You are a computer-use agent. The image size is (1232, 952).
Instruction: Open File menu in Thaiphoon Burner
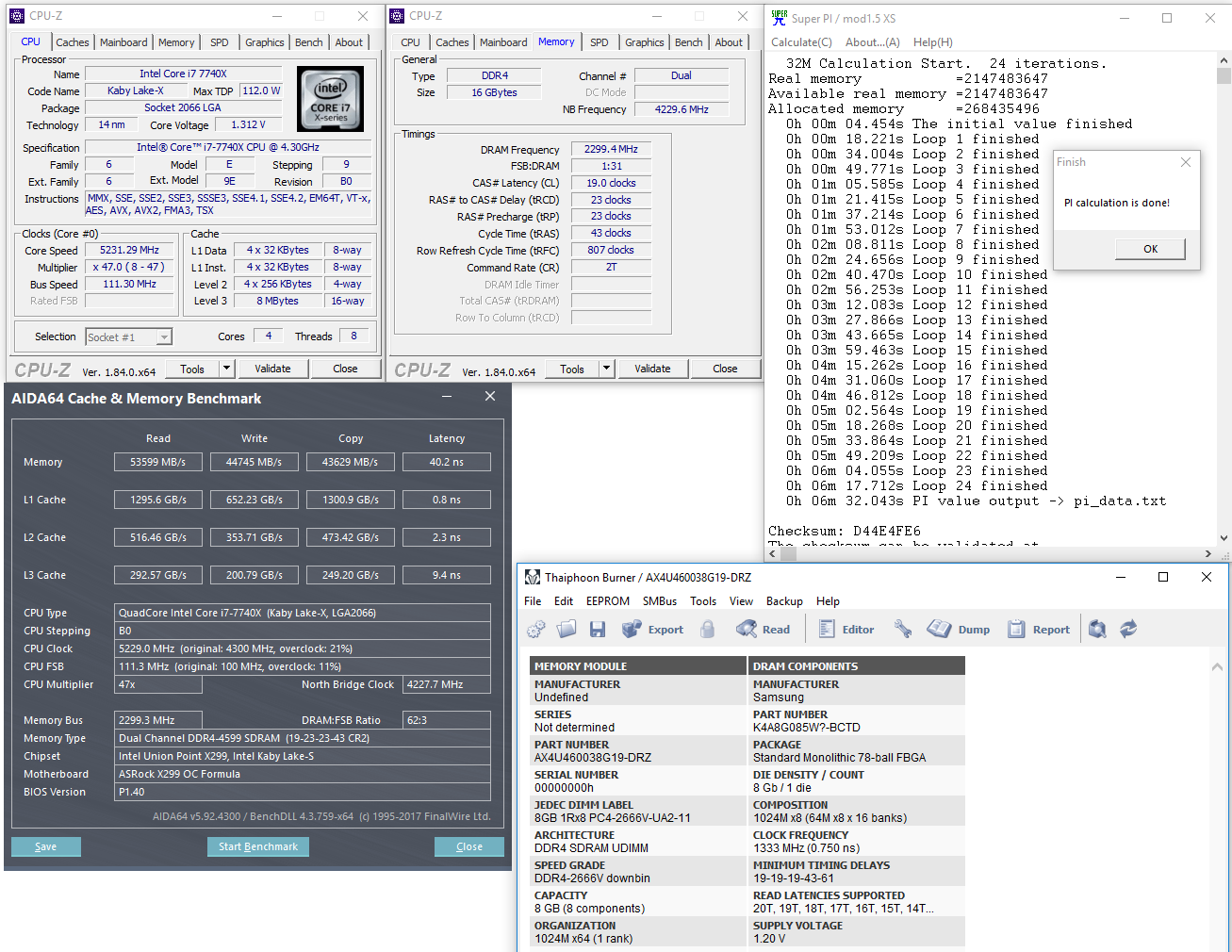533,601
